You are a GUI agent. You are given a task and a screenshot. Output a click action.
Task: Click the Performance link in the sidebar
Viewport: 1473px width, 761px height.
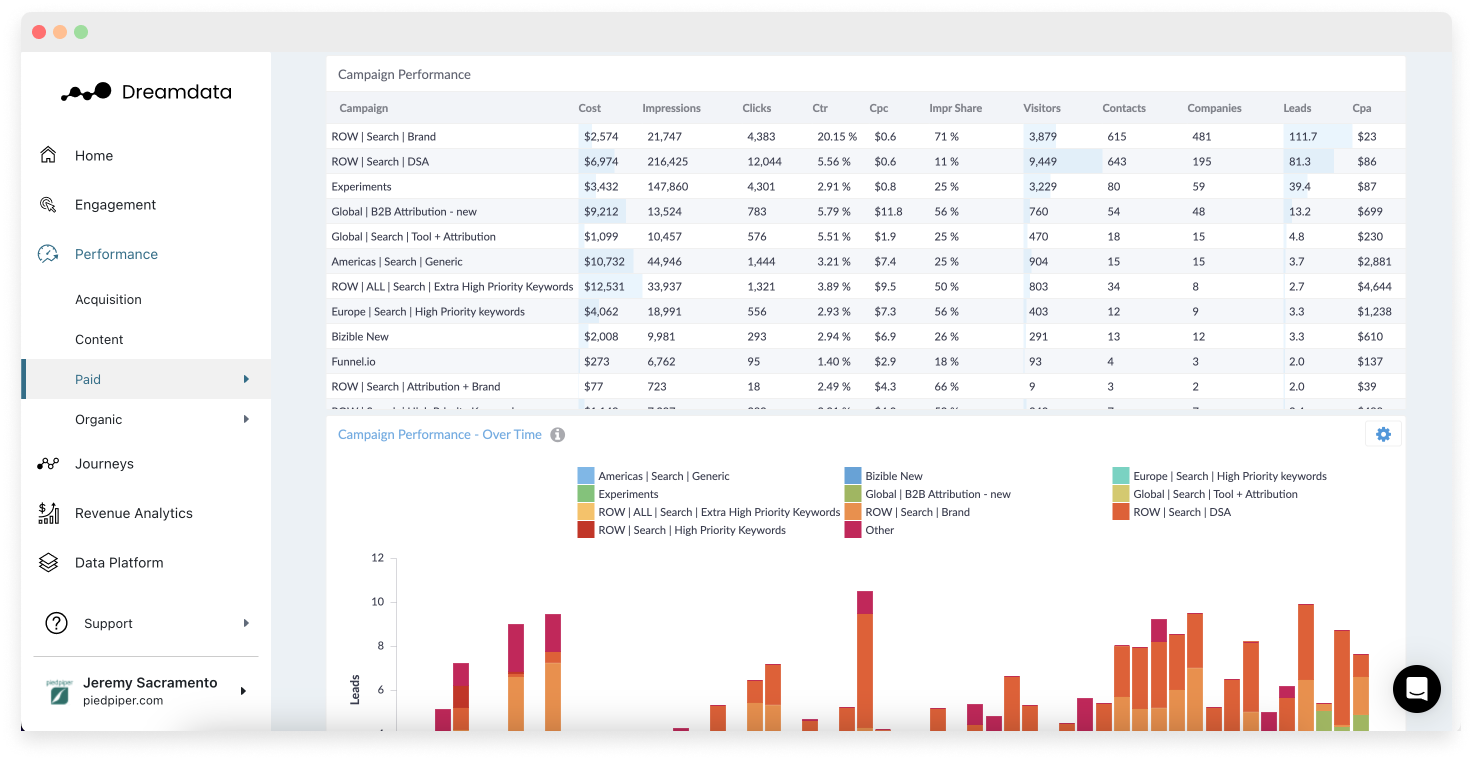pyautogui.click(x=116, y=254)
